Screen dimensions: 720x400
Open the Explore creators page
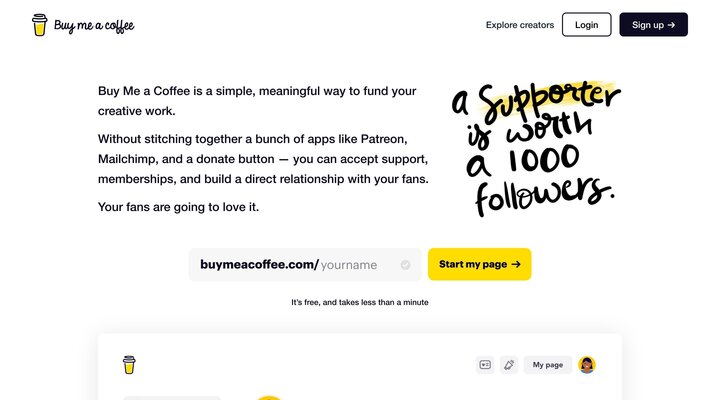pos(519,25)
